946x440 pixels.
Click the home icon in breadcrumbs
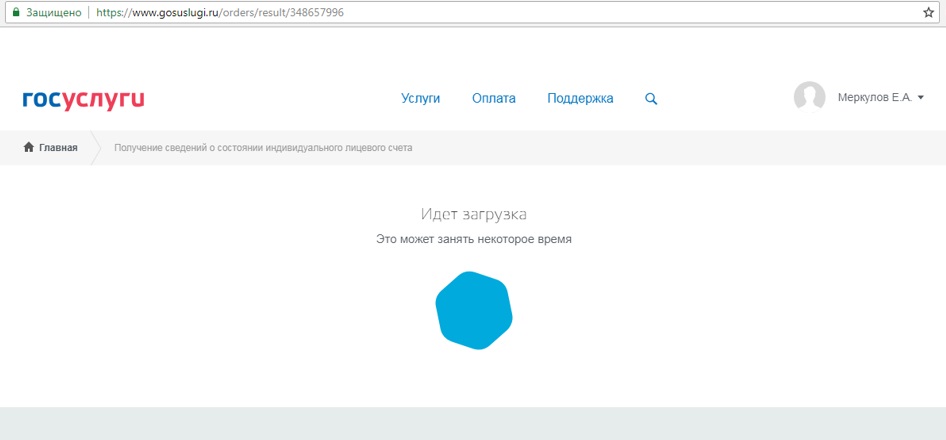[29, 148]
